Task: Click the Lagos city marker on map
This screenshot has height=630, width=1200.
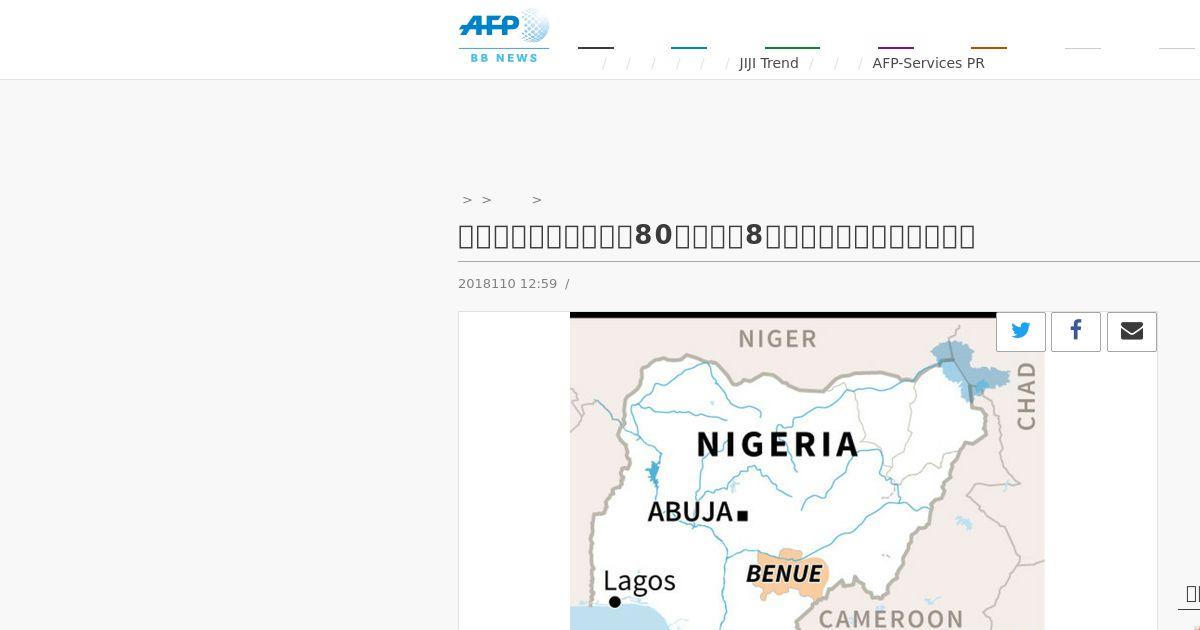Action: pos(615,602)
